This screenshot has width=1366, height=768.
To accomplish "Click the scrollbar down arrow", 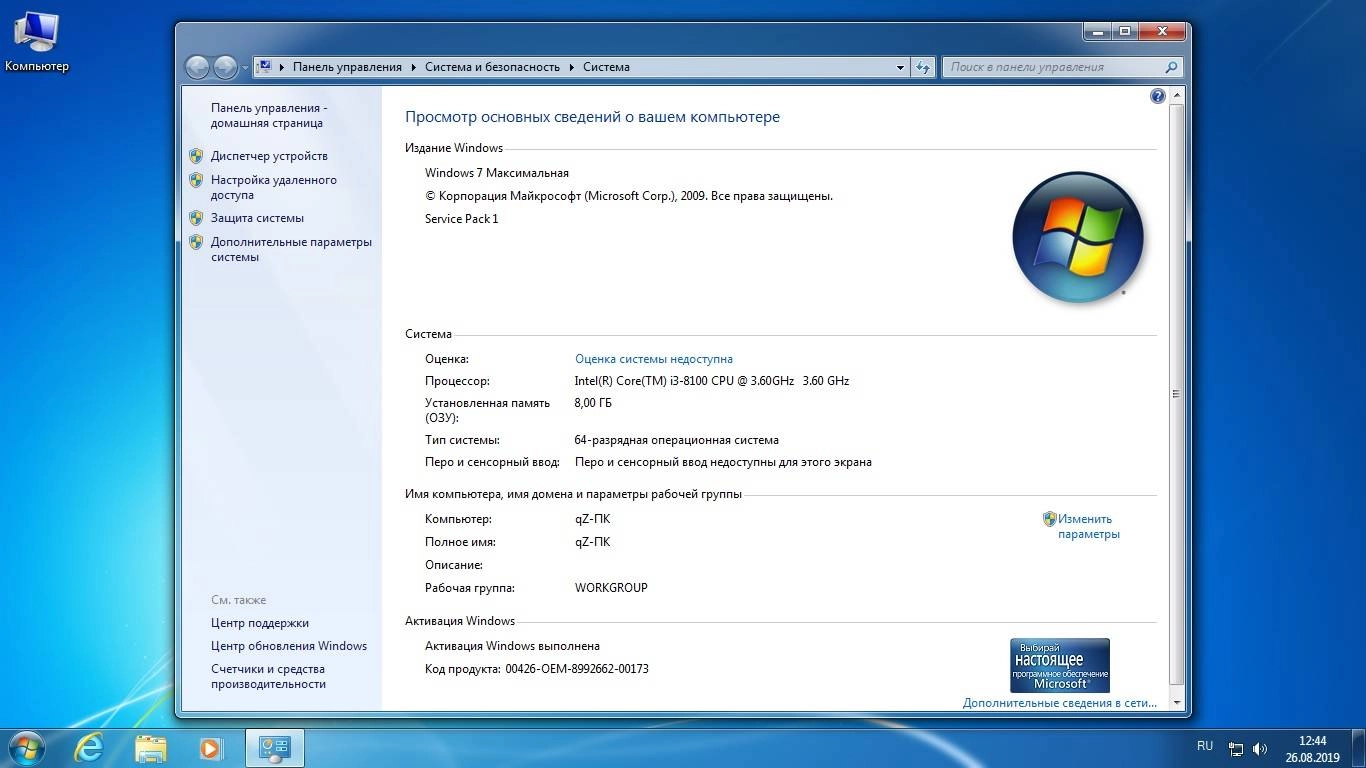I will [1176, 702].
